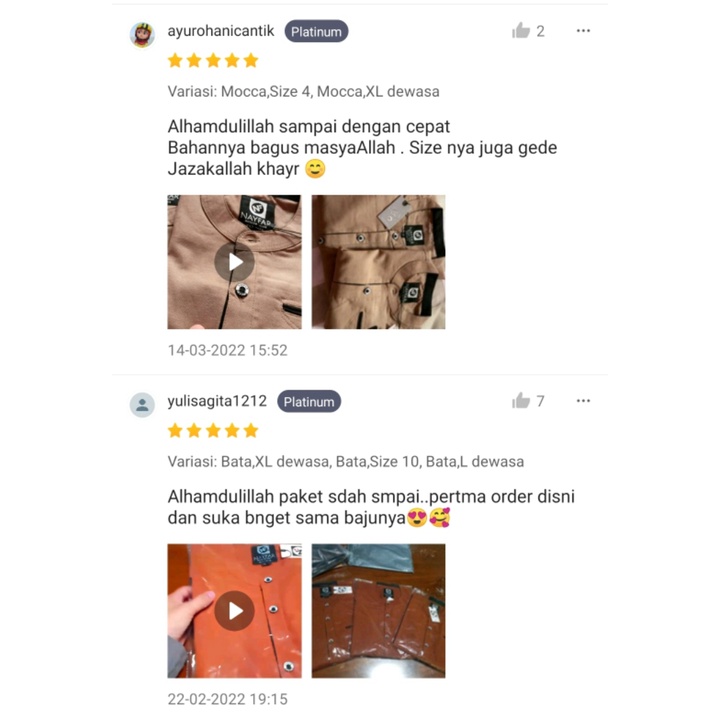Click the five-star rating of yulisagita1212
This screenshot has height=720, width=720.
coord(213,431)
